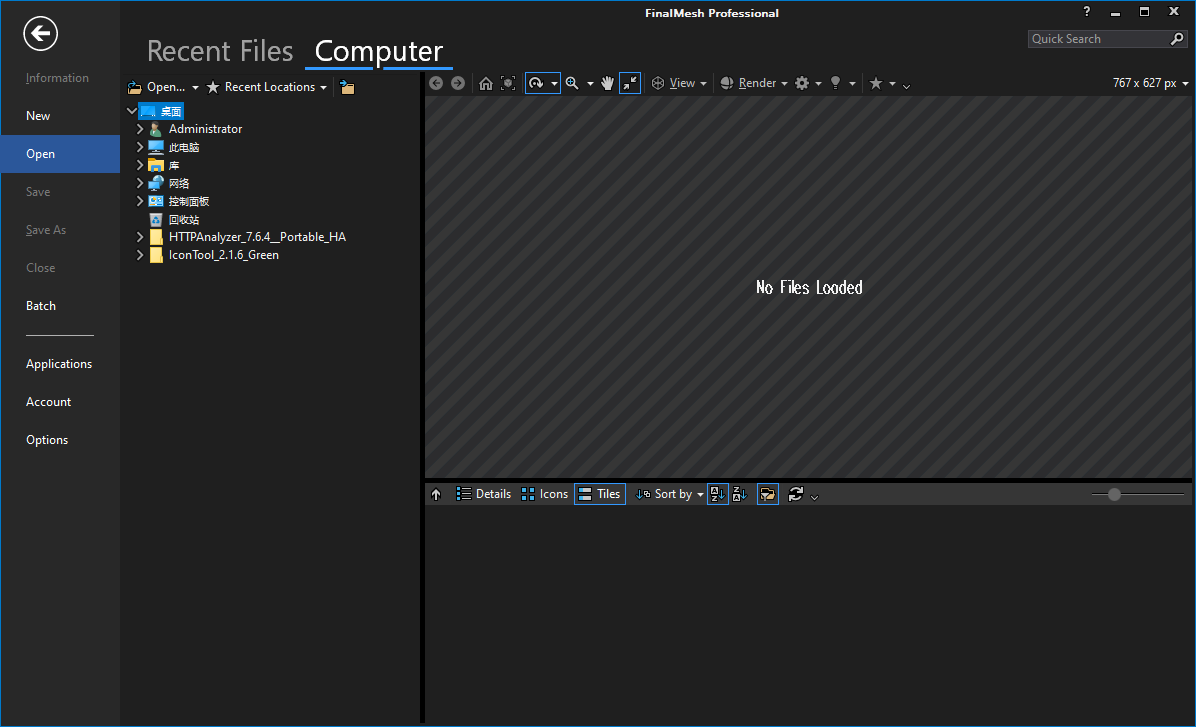Viewport: 1196px width, 727px height.
Task: Click the Quick Search magnifier icon
Action: coord(1178,39)
